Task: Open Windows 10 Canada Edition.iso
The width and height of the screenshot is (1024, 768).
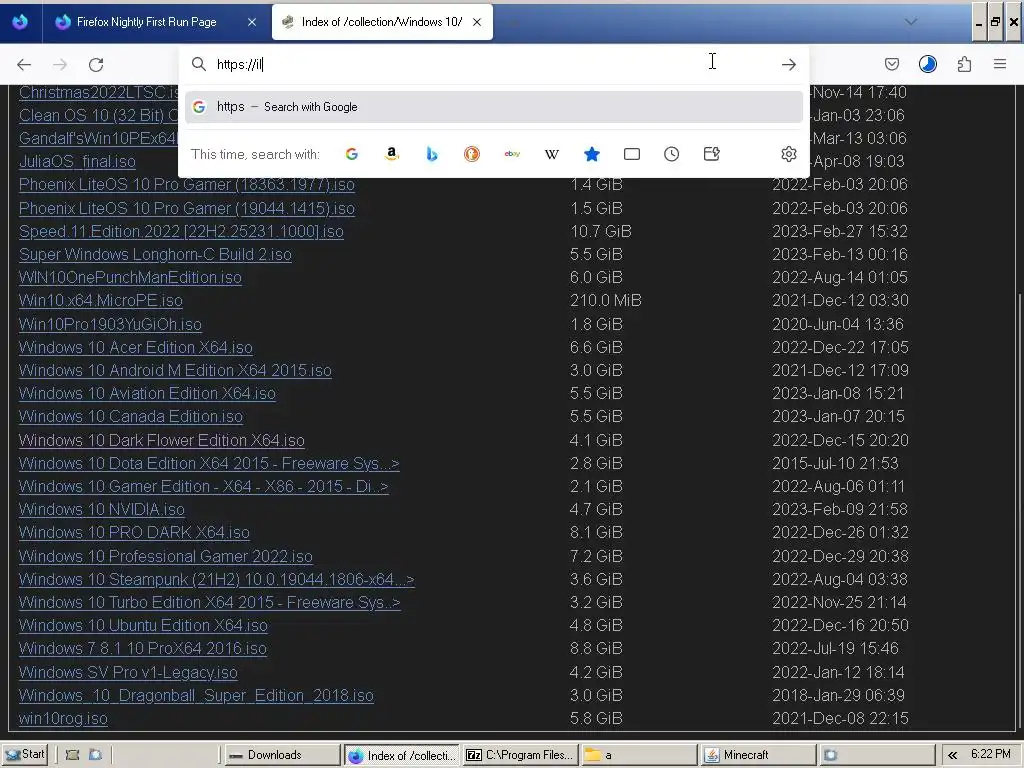Action: [131, 417]
